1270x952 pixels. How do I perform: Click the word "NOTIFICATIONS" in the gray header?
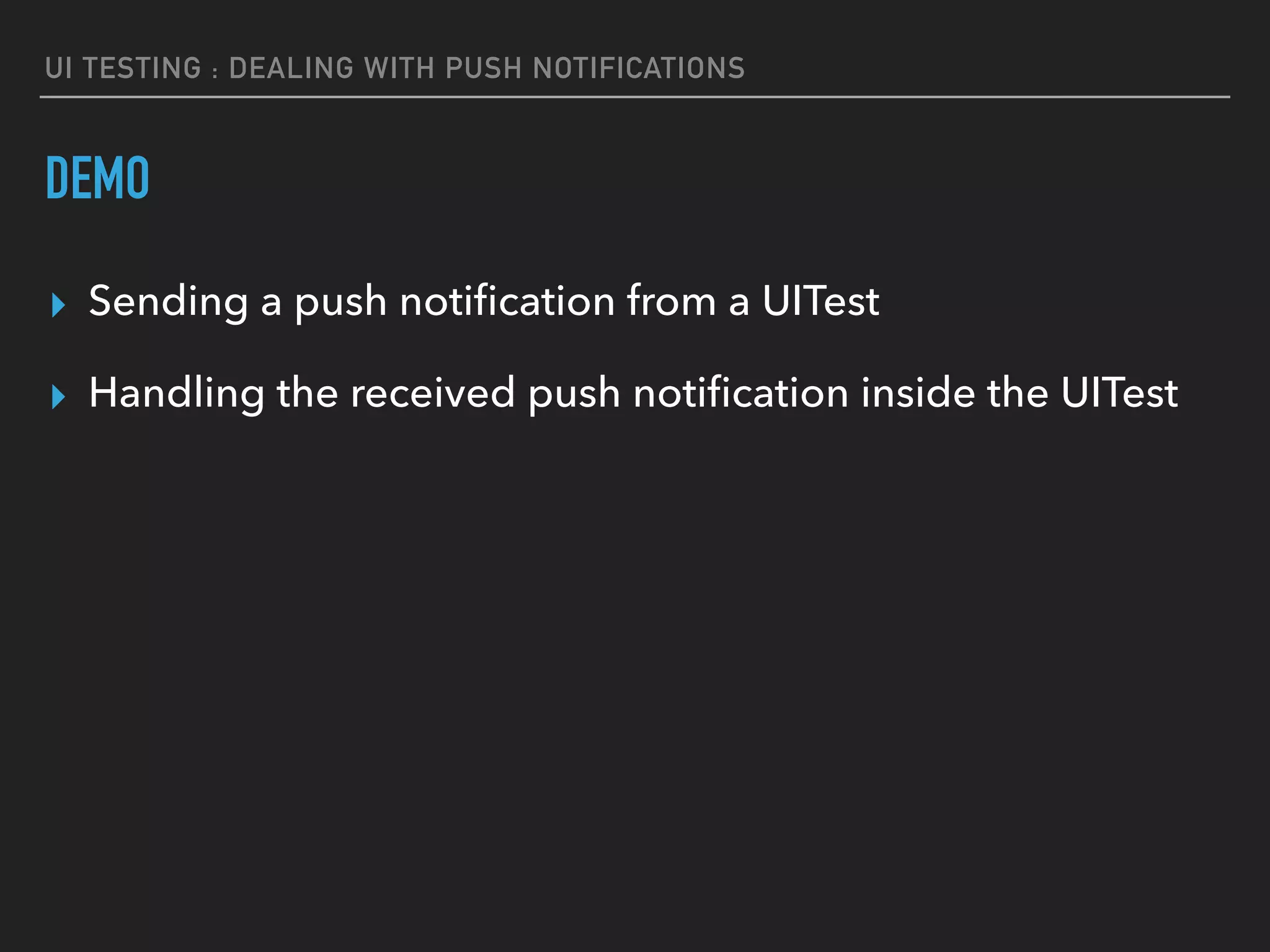[x=639, y=68]
